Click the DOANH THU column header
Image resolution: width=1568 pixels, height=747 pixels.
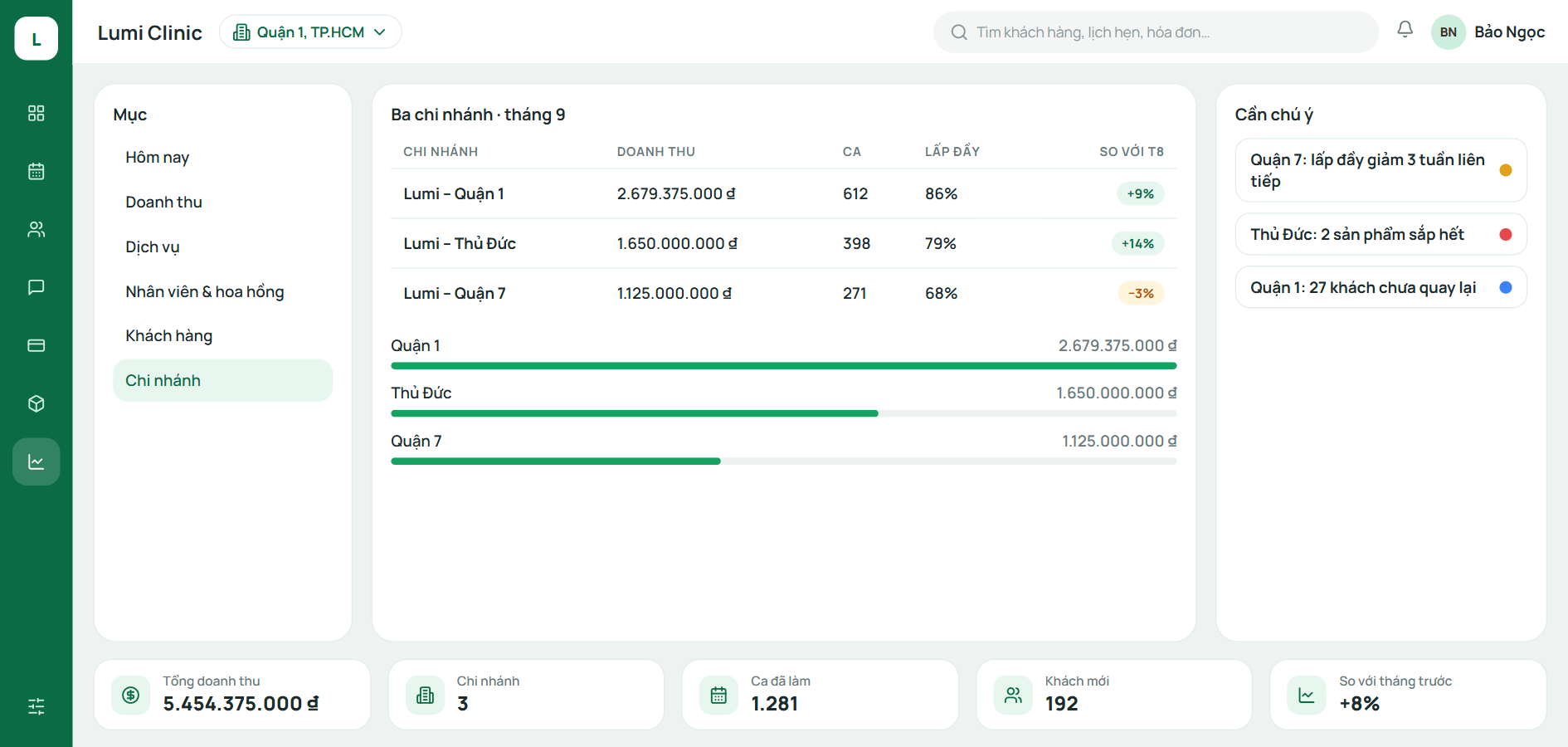point(655,151)
